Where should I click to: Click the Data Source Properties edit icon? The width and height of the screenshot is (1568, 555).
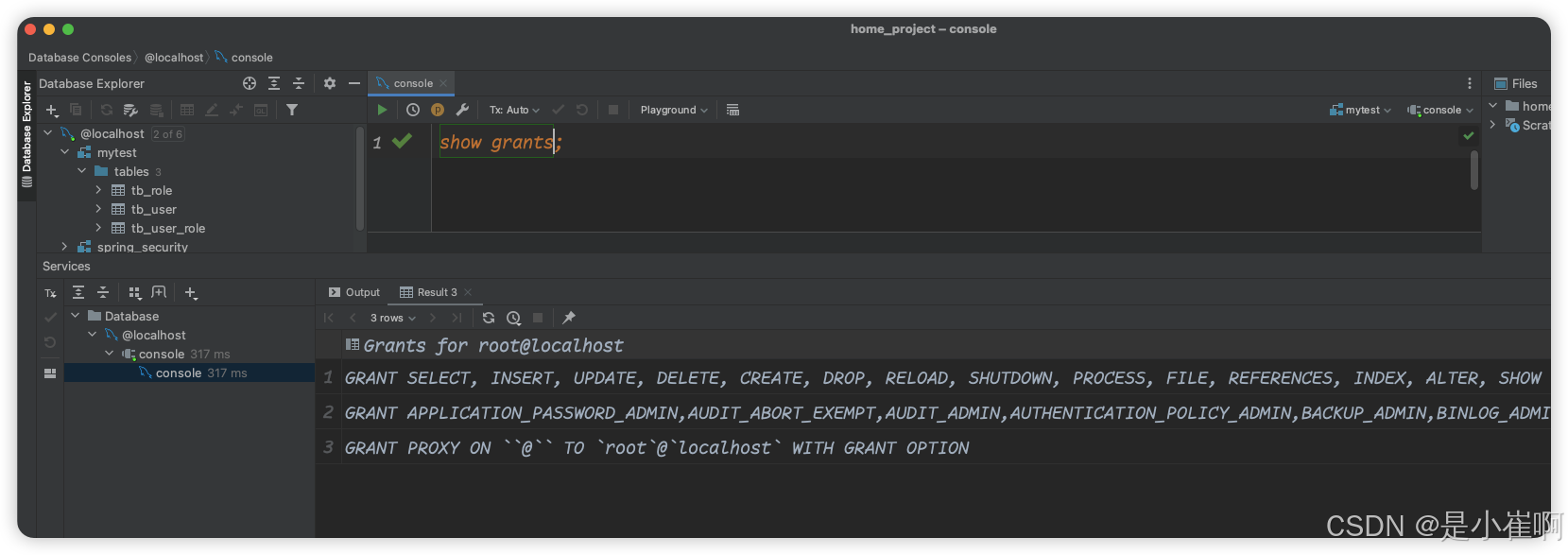131,110
